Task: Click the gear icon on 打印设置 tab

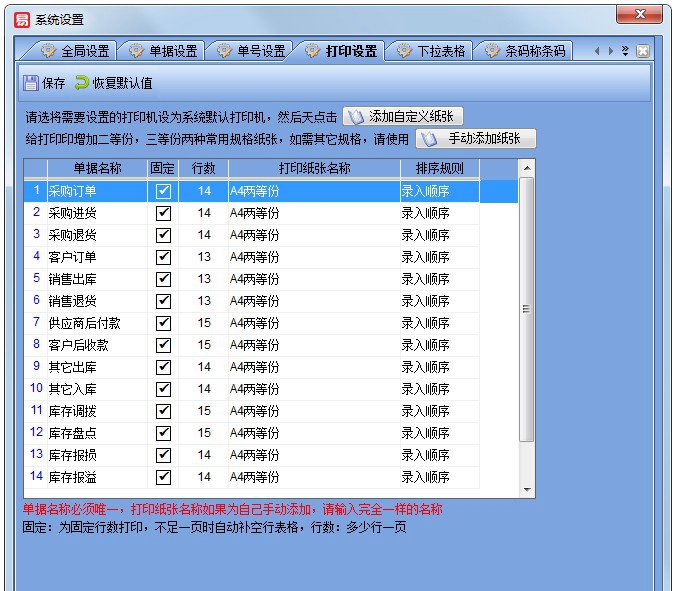Action: (313, 51)
